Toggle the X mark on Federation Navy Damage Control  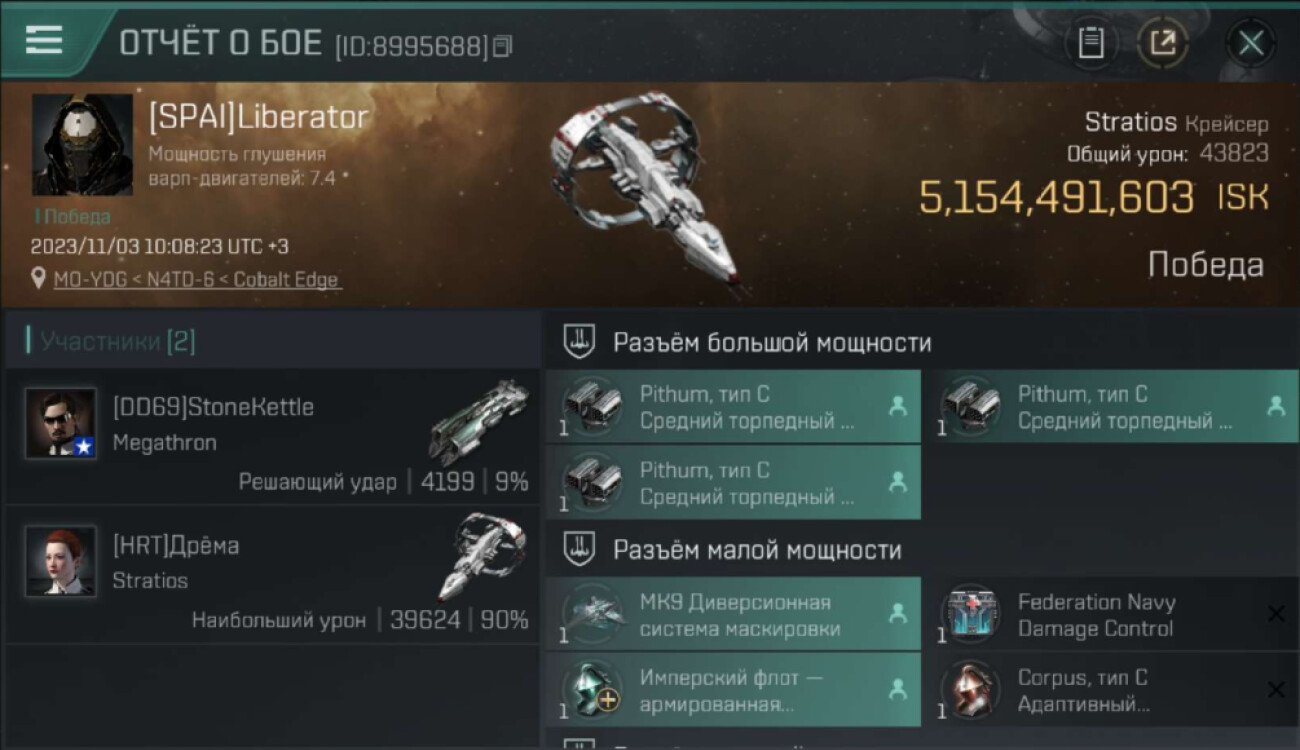pos(1276,613)
